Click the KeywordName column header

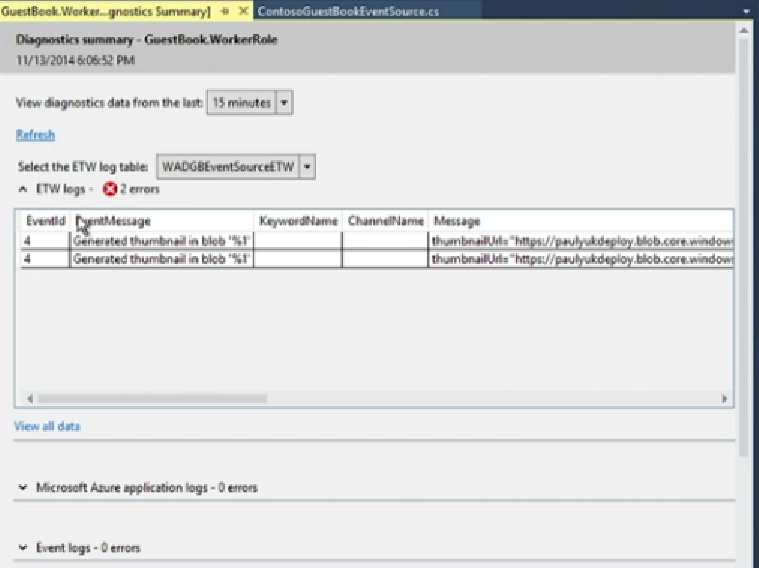298,221
